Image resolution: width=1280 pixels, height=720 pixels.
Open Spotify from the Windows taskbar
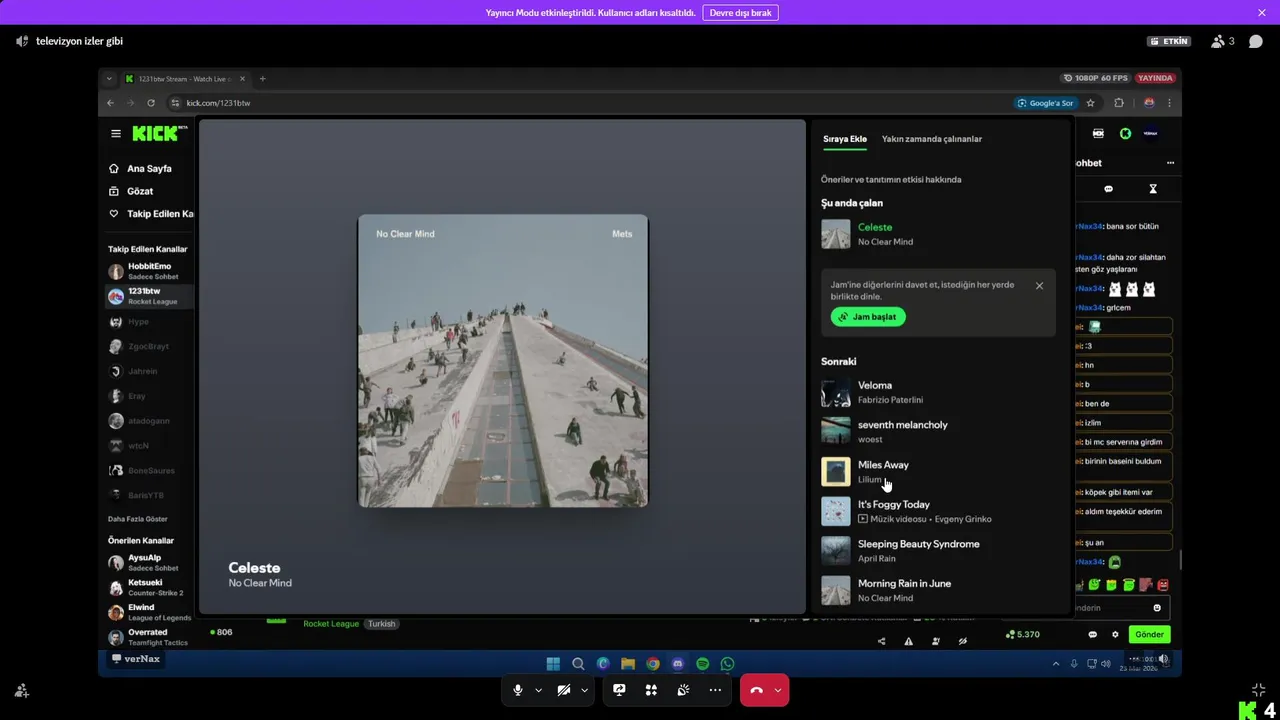[702, 664]
